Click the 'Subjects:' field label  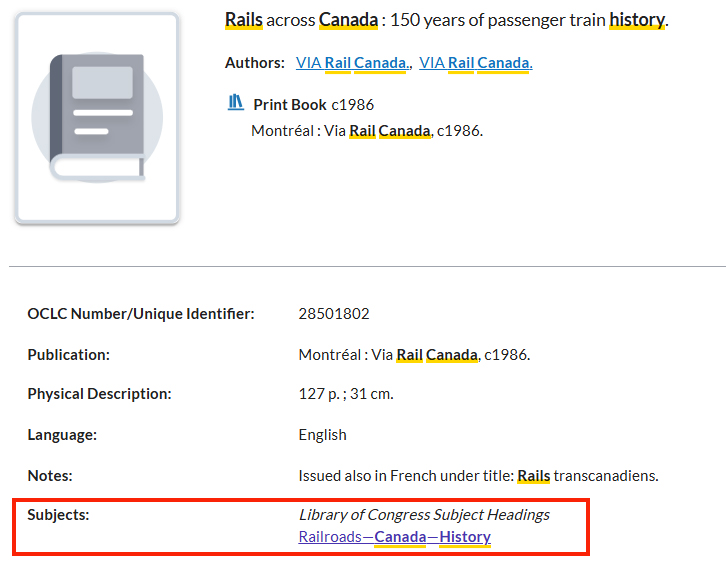[58, 515]
